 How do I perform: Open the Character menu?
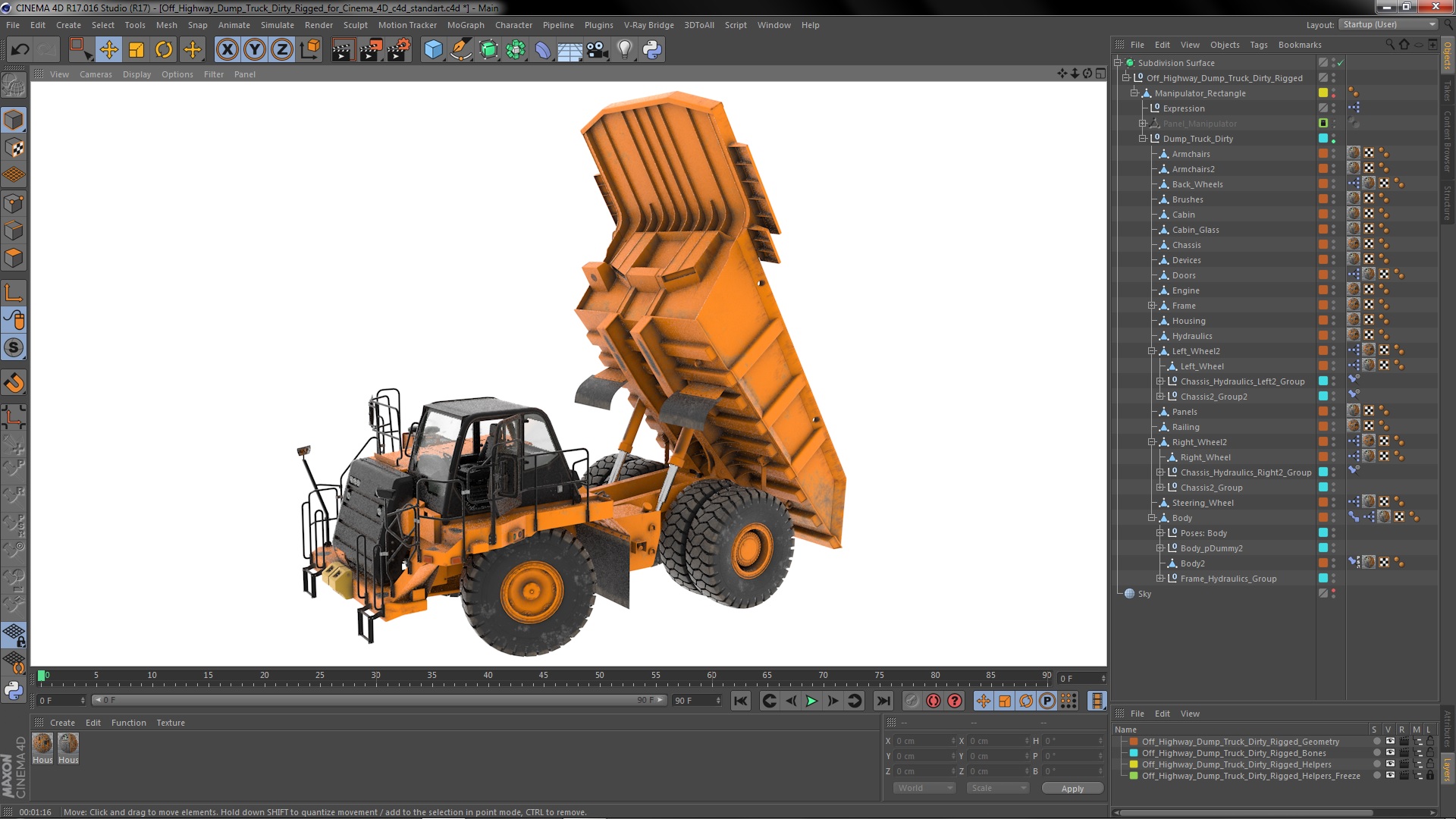(x=513, y=25)
